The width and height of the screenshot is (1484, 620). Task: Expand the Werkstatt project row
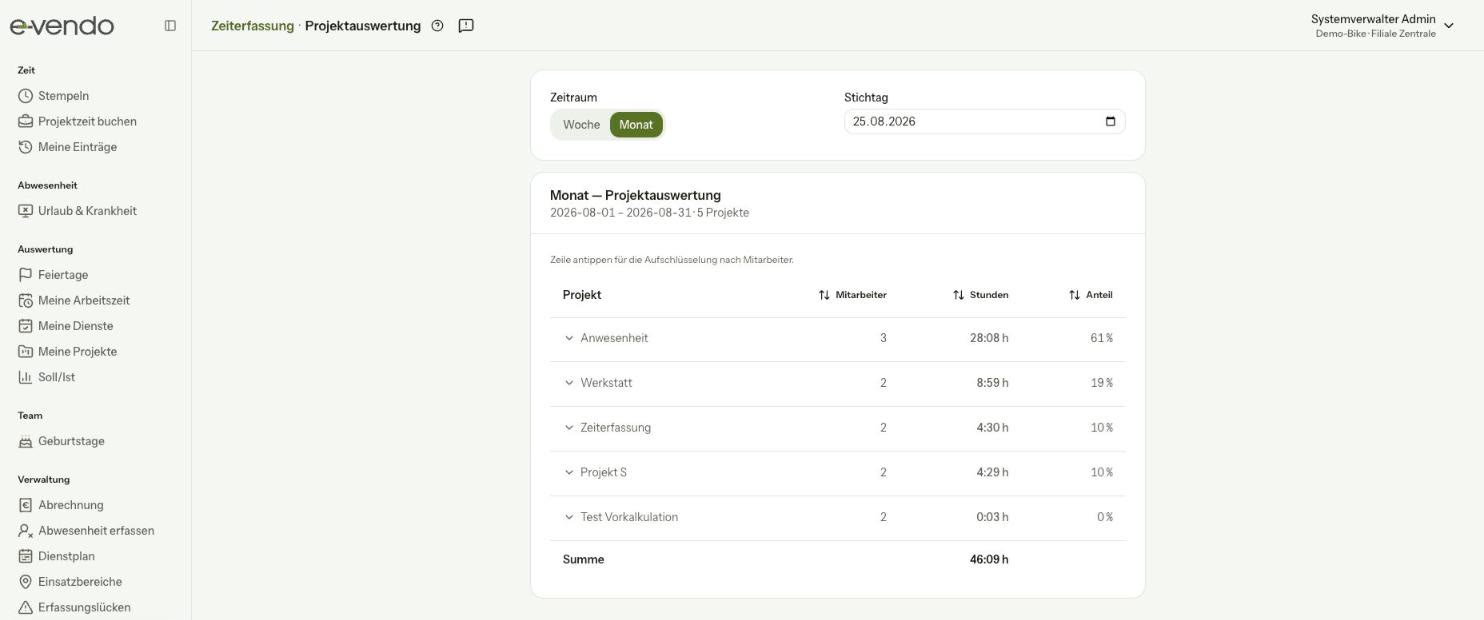[838, 383]
